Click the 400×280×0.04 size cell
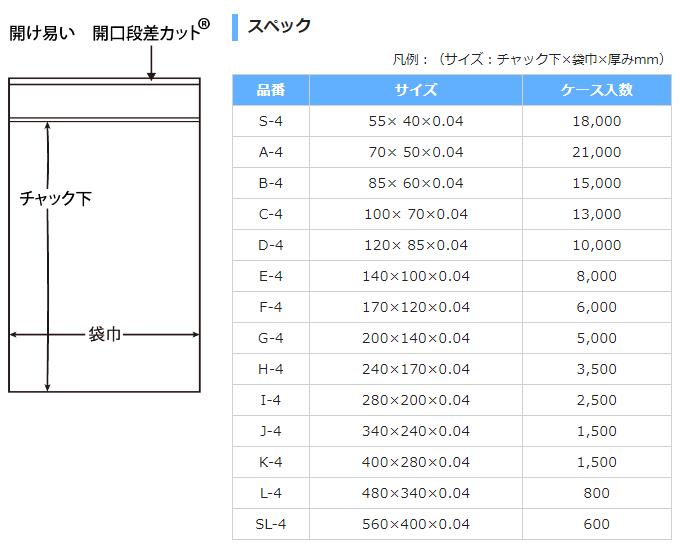This screenshot has height=551, width=680. tap(415, 462)
